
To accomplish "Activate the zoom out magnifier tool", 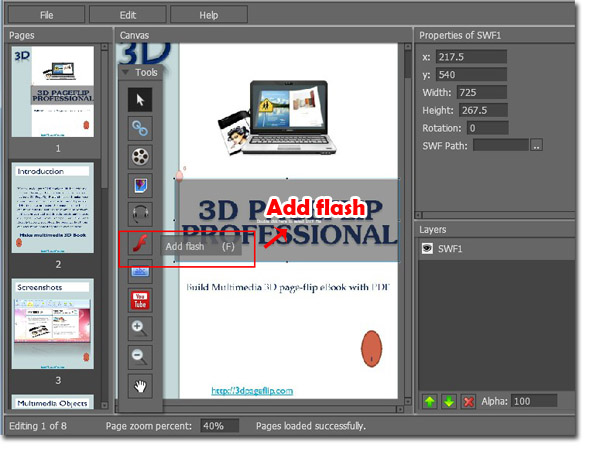I will pyautogui.click(x=140, y=357).
